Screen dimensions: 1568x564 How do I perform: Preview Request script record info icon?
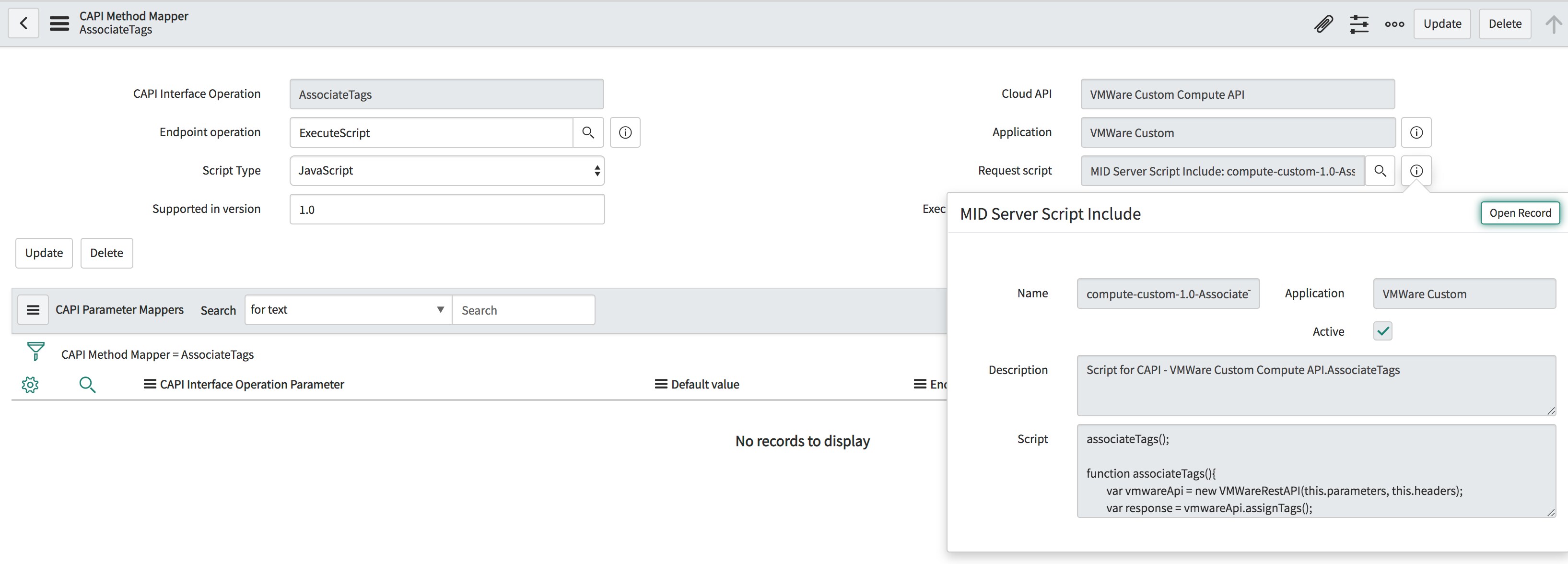(1416, 171)
